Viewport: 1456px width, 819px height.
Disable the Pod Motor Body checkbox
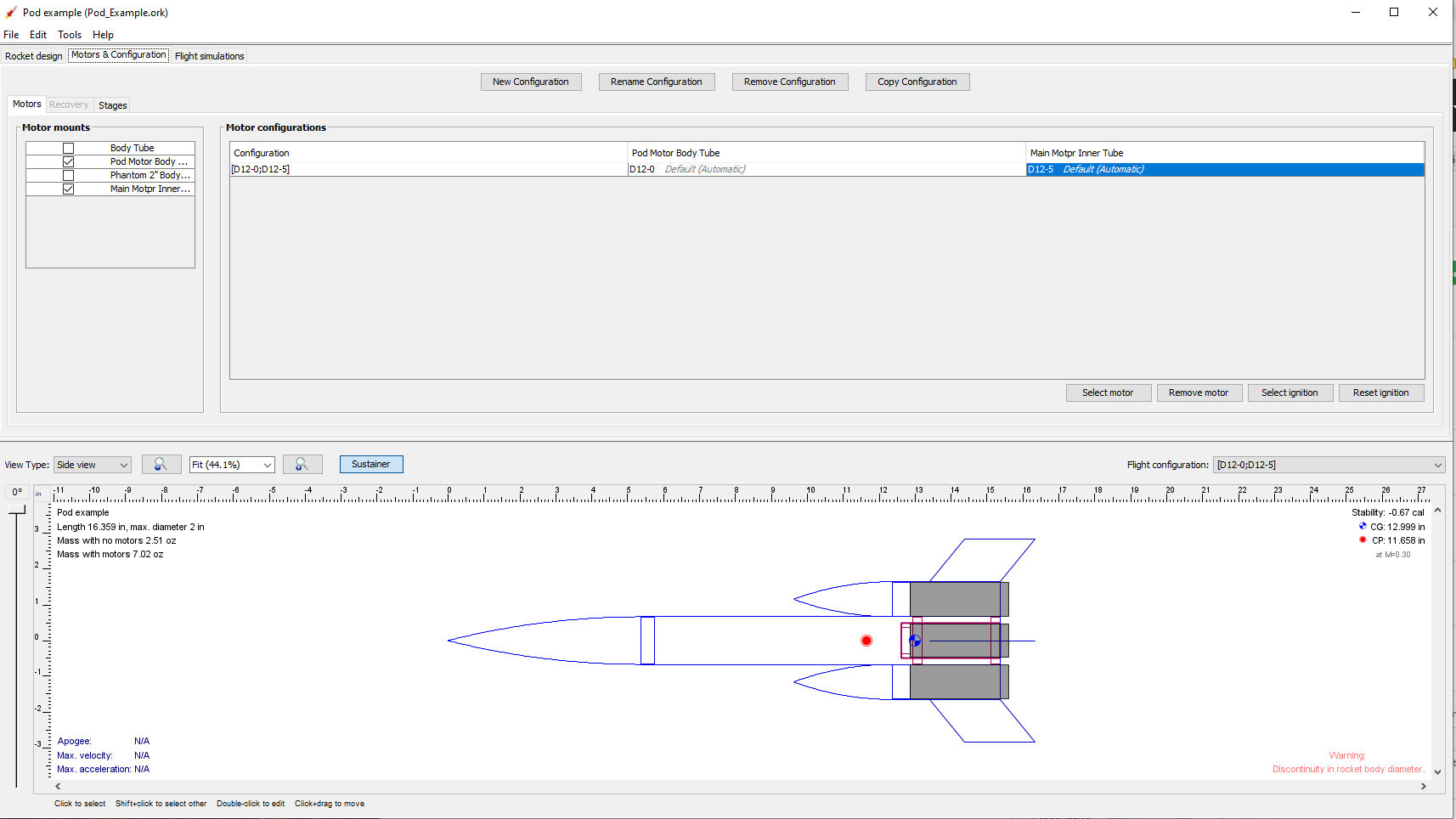coord(68,161)
